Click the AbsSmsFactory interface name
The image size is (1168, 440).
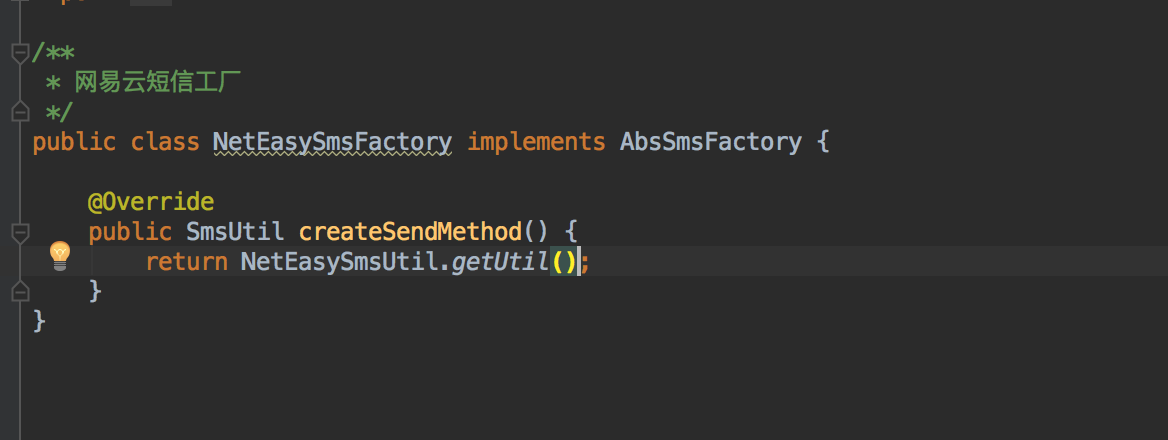click(710, 142)
